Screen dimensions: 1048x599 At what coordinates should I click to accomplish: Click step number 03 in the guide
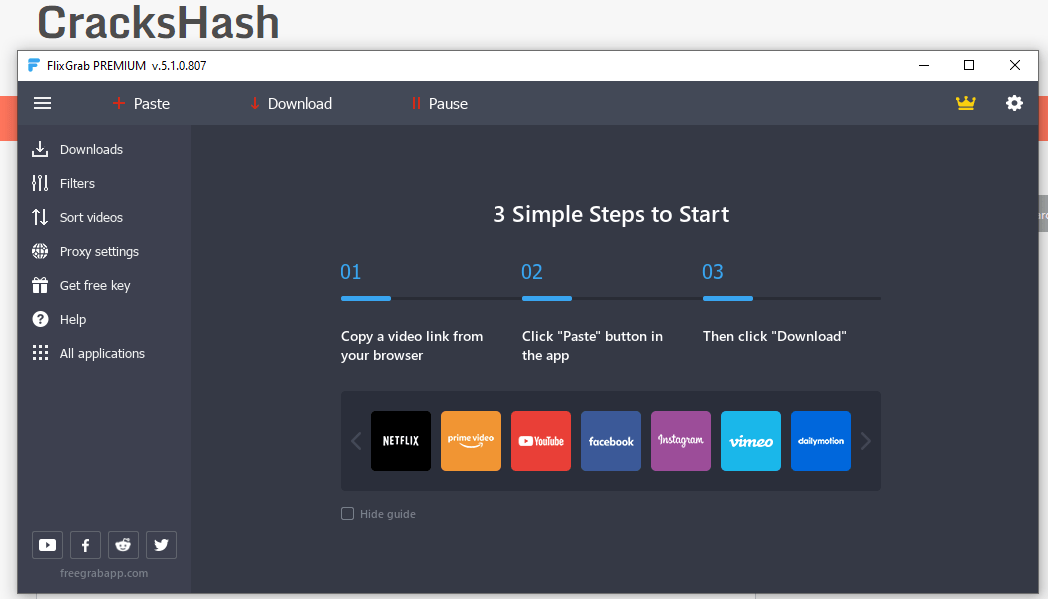(712, 272)
